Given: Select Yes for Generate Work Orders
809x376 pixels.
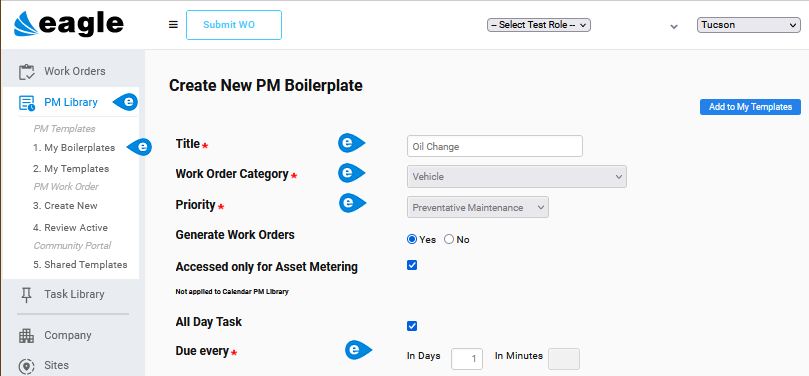Looking at the screenshot, I should (412, 239).
